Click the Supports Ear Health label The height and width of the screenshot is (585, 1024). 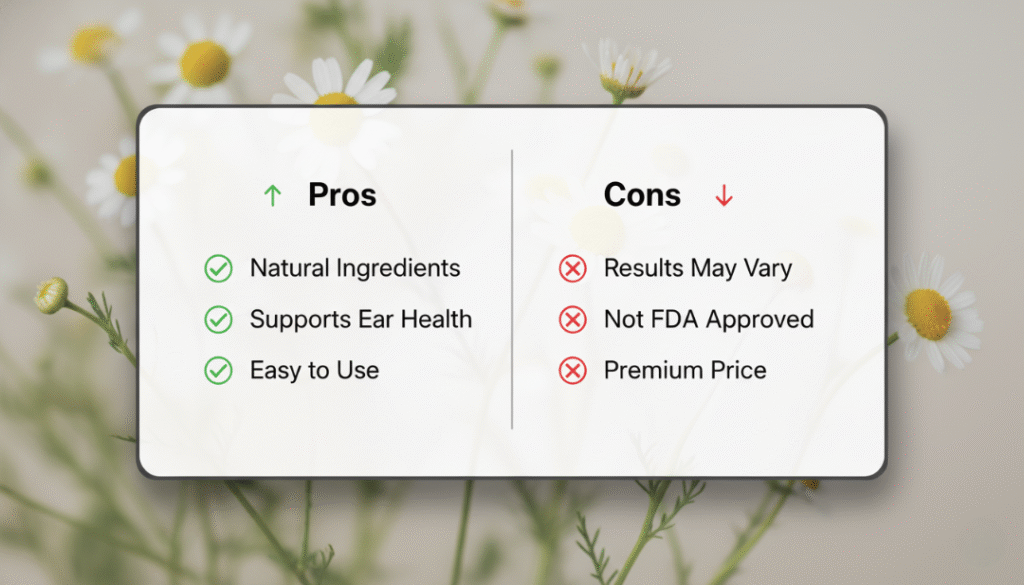point(360,320)
